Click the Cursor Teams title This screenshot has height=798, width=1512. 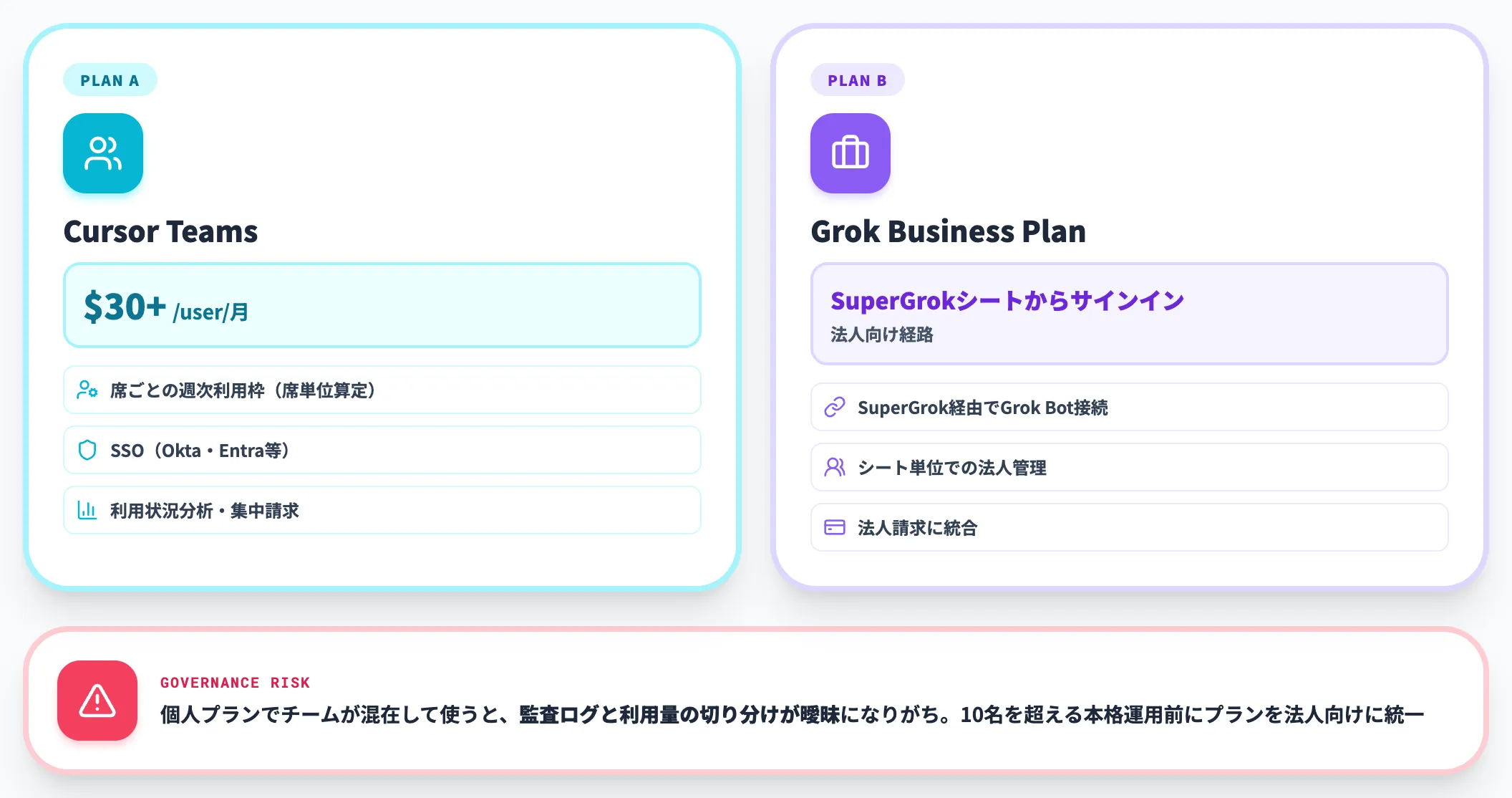tap(160, 231)
